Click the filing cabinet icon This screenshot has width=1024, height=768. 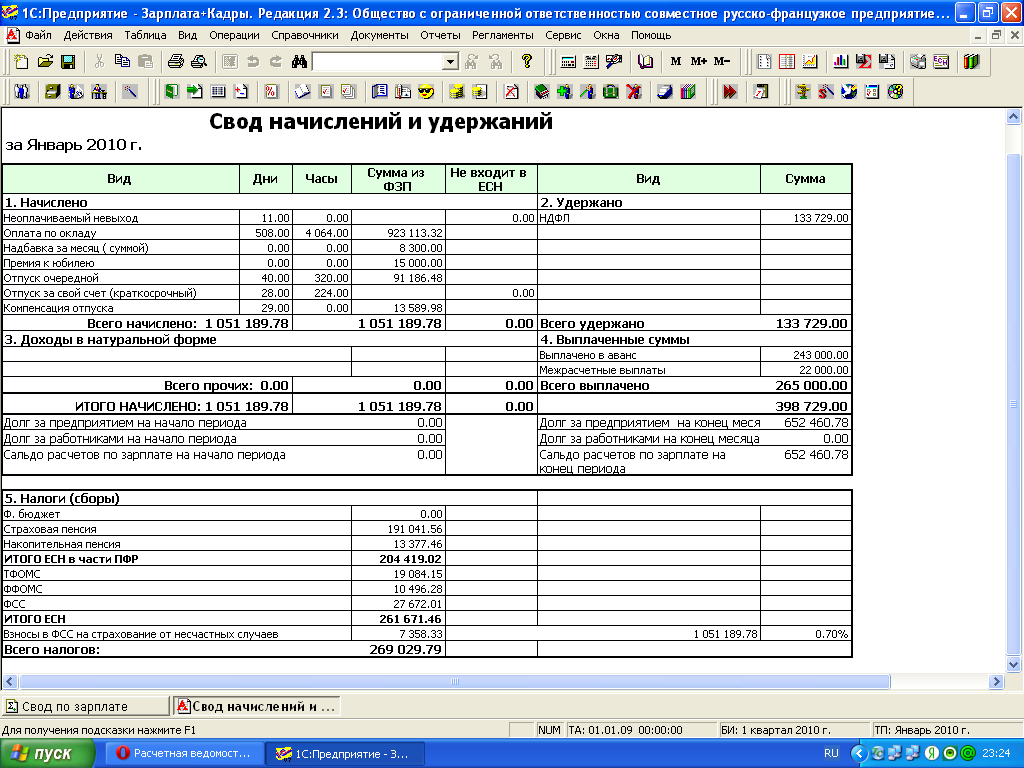point(52,91)
